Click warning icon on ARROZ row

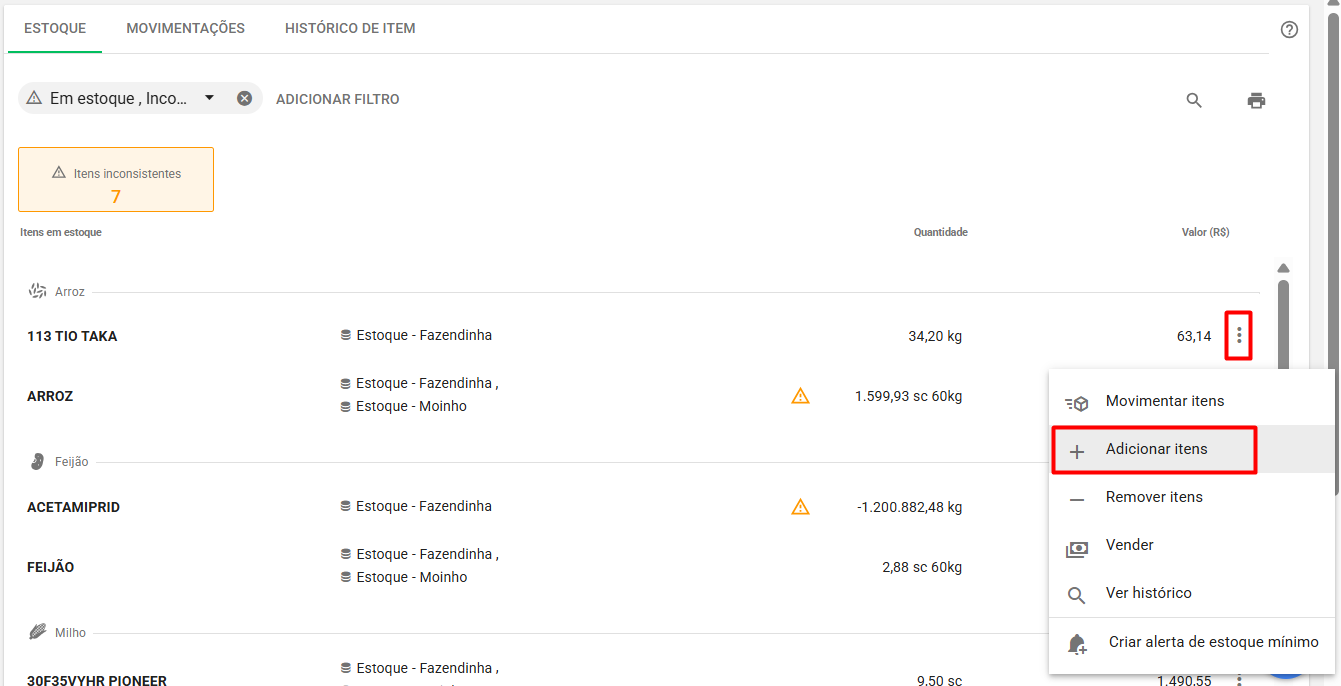click(x=800, y=396)
